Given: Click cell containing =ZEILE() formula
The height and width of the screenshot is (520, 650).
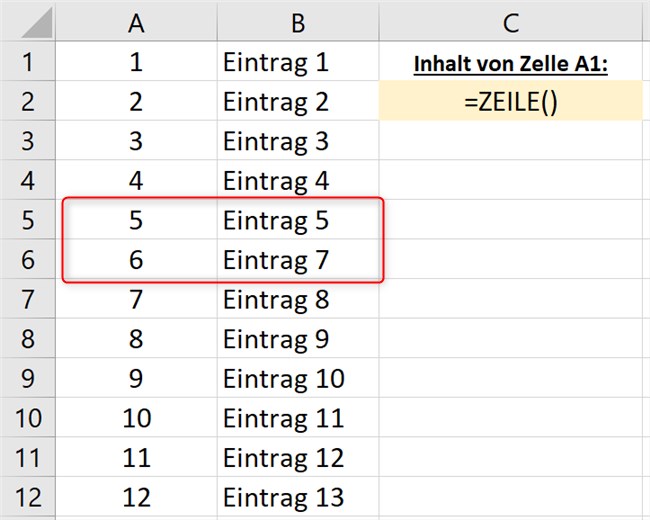Looking at the screenshot, I should [x=511, y=101].
